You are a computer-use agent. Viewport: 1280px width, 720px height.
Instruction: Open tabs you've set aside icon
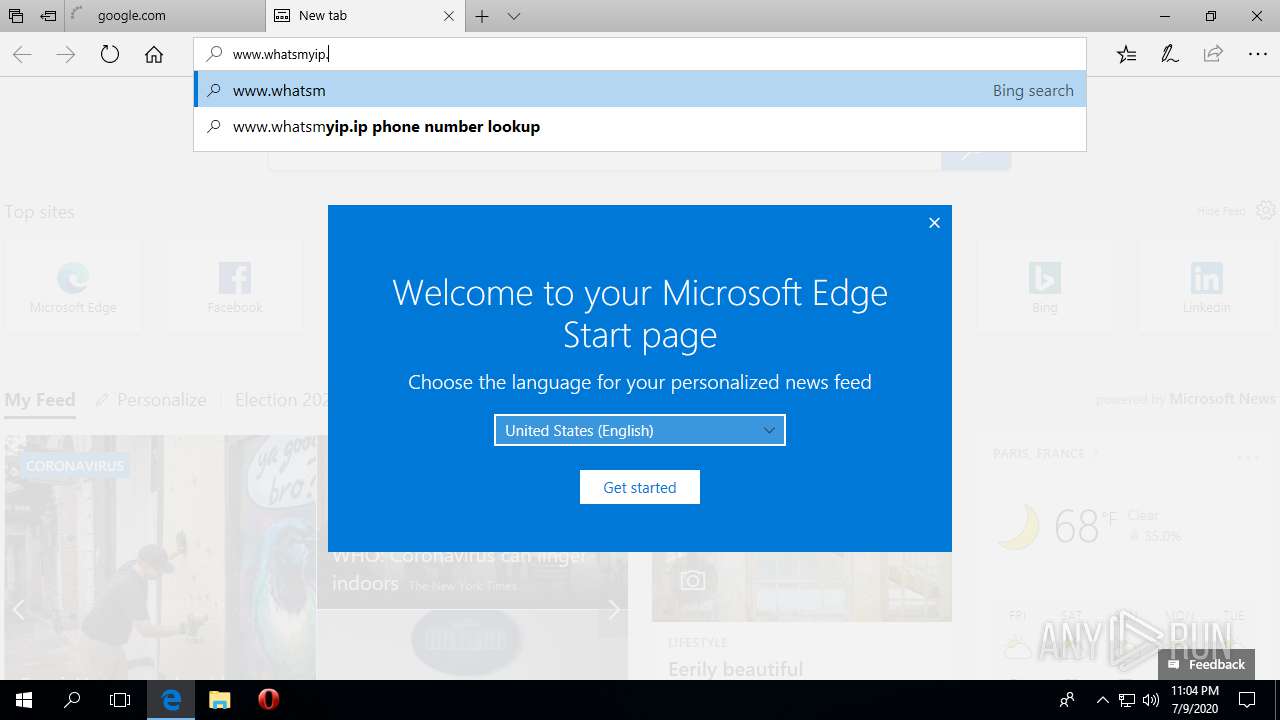pos(16,16)
